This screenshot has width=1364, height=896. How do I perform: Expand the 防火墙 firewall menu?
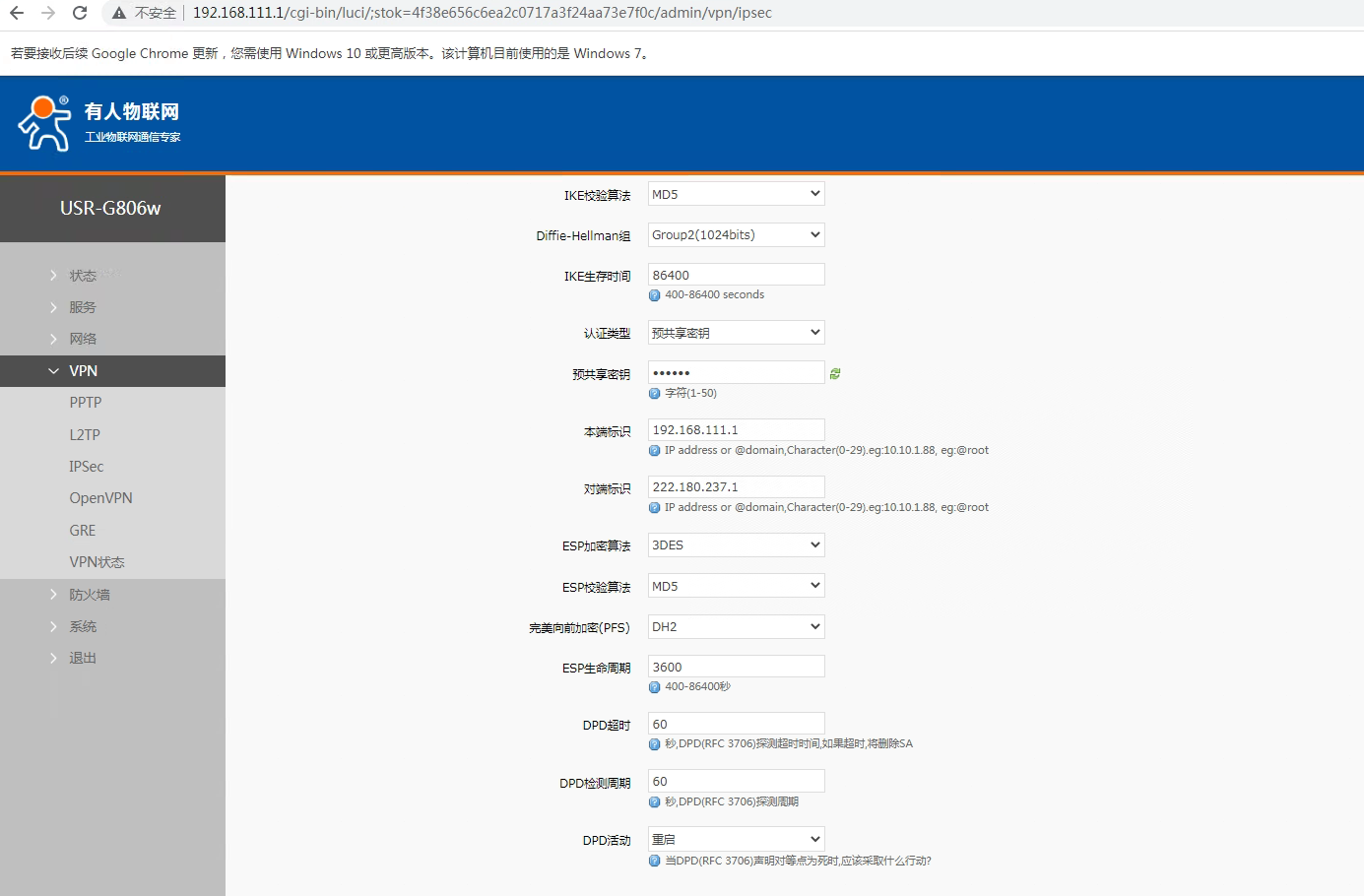89,595
